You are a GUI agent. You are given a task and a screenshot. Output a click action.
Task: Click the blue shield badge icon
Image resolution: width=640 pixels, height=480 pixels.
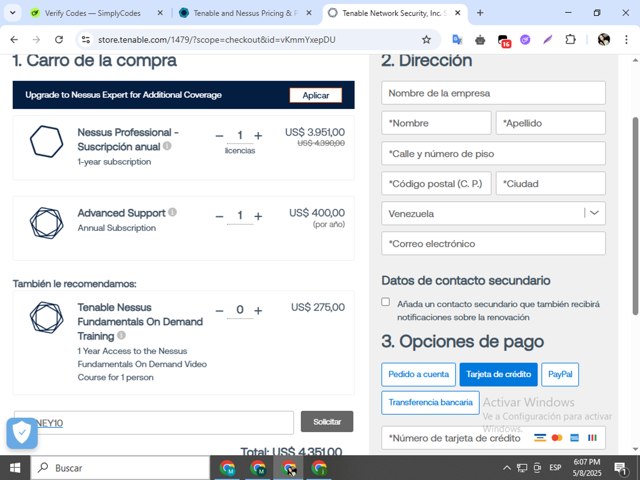[22, 433]
